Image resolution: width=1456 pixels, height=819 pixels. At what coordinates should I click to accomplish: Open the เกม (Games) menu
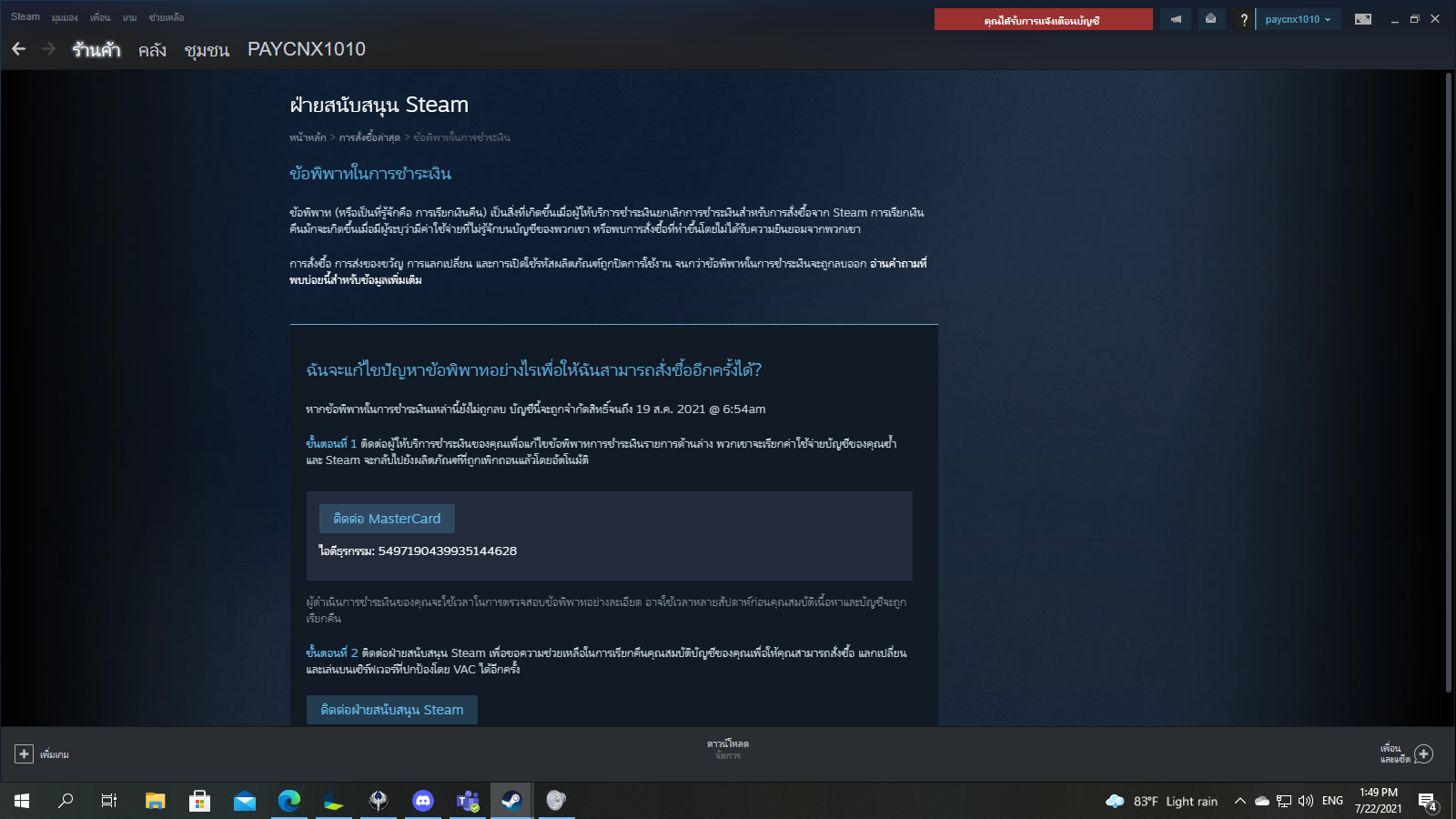click(x=130, y=17)
